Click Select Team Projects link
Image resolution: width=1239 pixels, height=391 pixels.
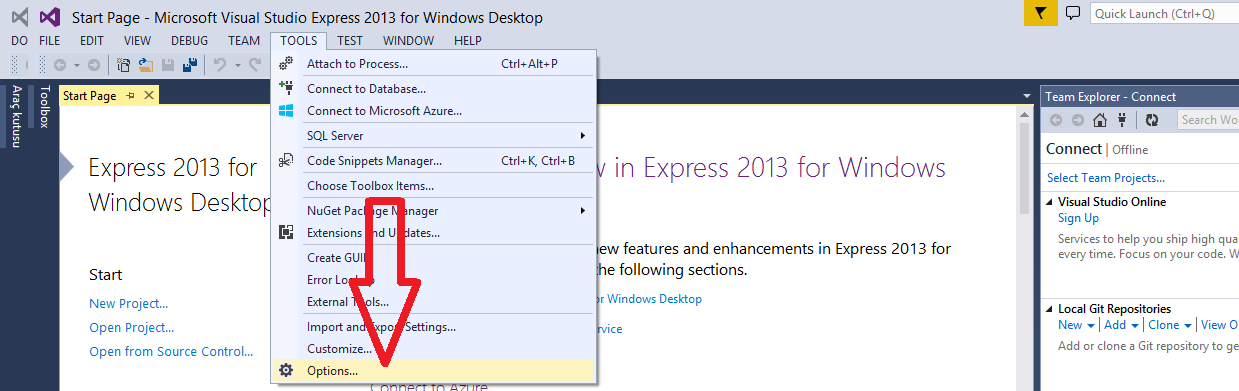tap(1105, 178)
